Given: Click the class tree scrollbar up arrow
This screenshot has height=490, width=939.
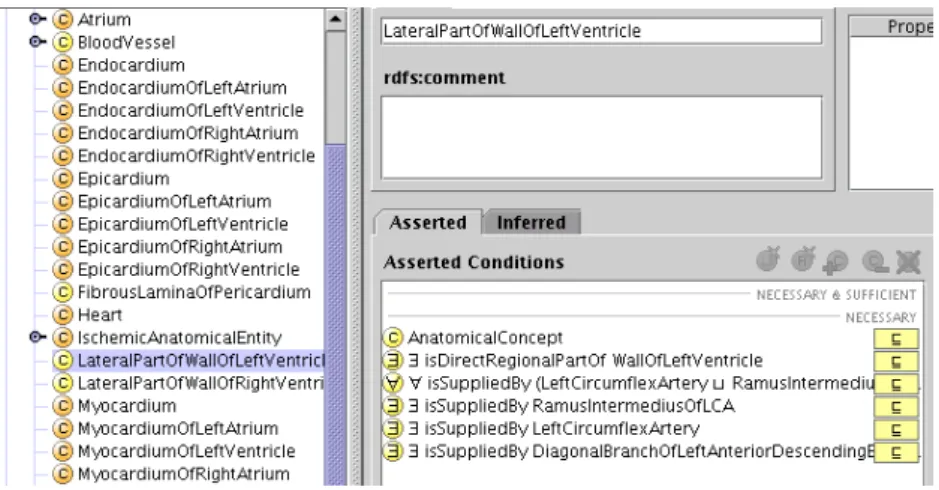Looking at the screenshot, I should coord(335,19).
